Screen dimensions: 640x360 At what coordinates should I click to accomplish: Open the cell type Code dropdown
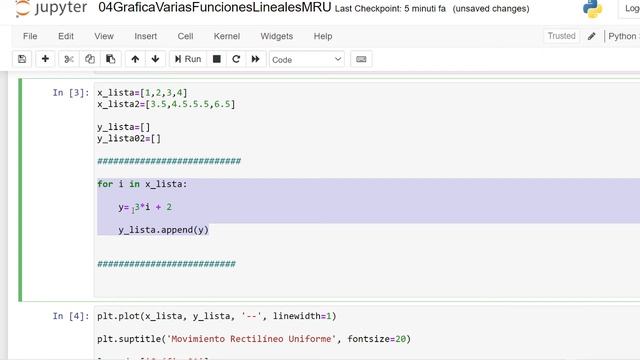point(307,60)
